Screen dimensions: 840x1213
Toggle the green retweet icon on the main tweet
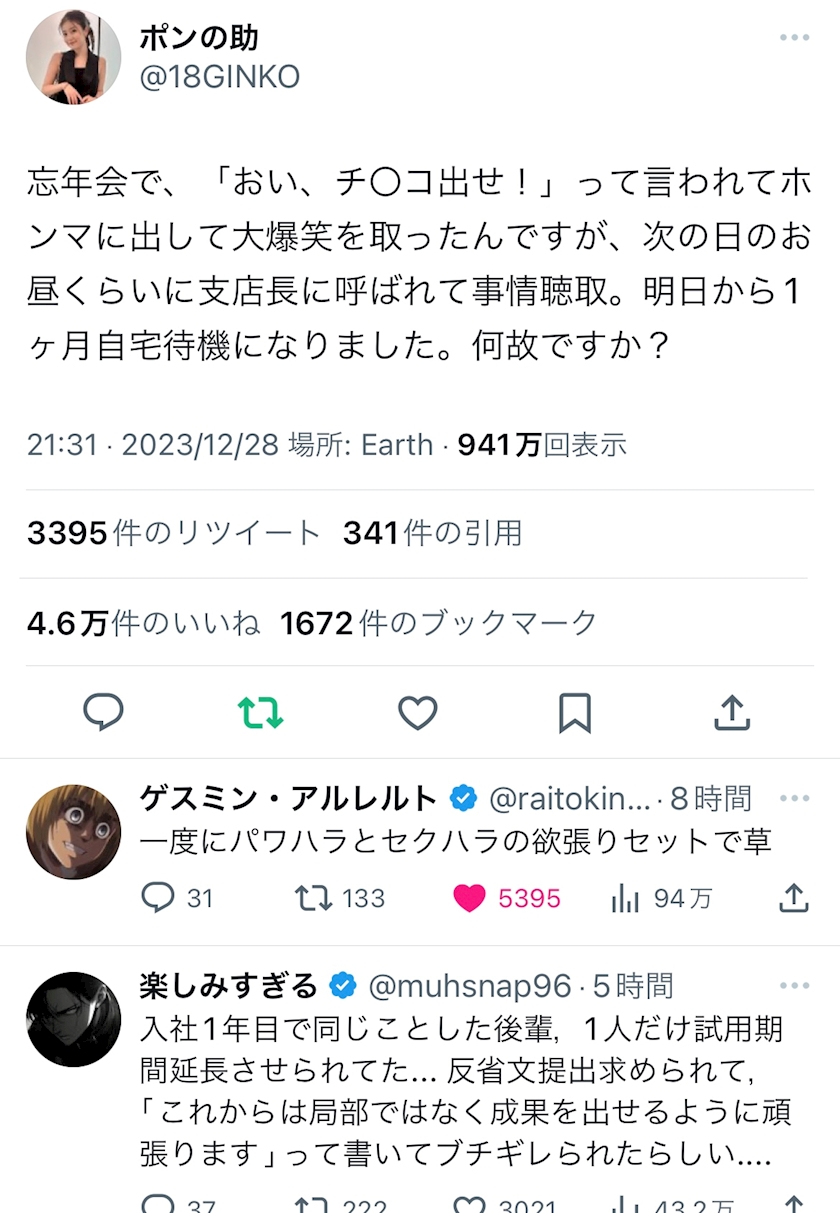[x=260, y=712]
